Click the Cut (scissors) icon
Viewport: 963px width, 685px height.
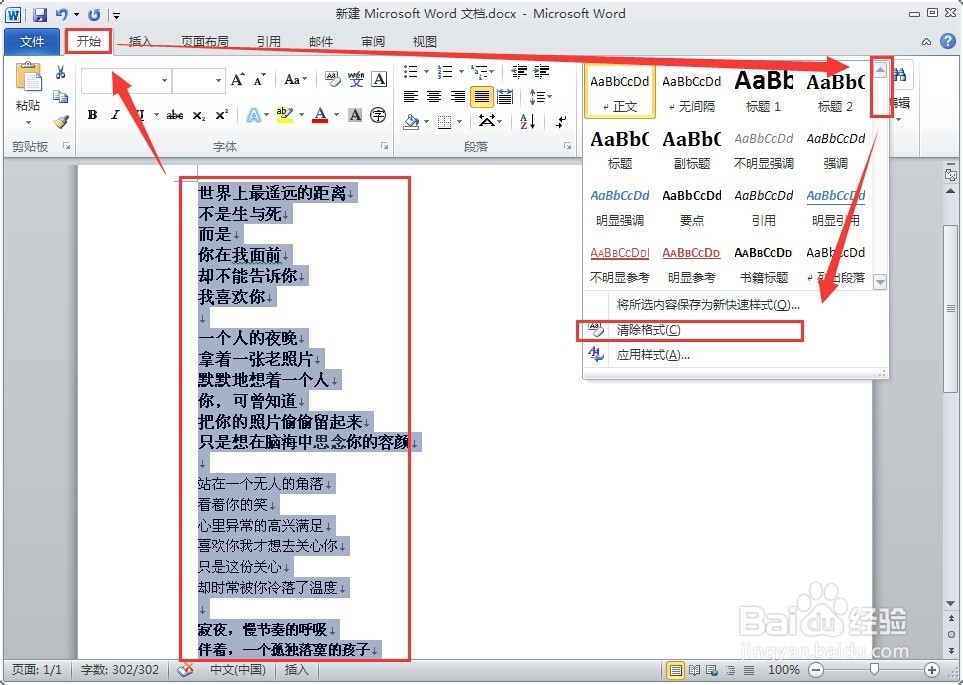click(61, 72)
